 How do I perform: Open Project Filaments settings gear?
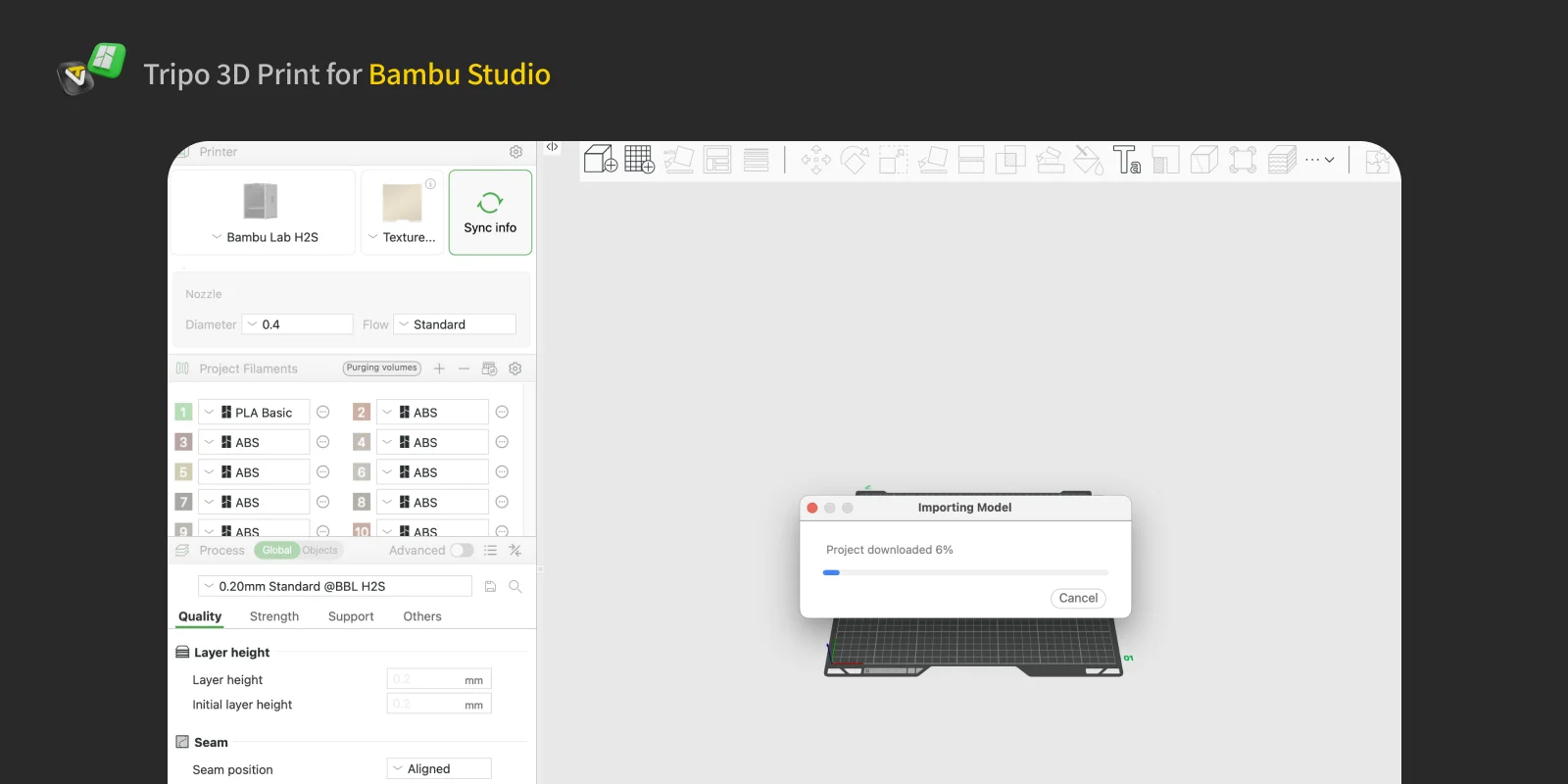515,368
